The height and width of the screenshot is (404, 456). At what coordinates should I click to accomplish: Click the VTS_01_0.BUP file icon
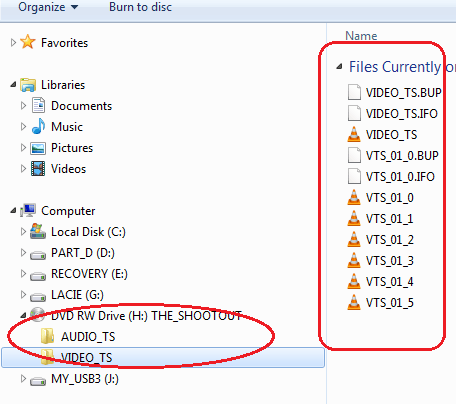tap(354, 155)
